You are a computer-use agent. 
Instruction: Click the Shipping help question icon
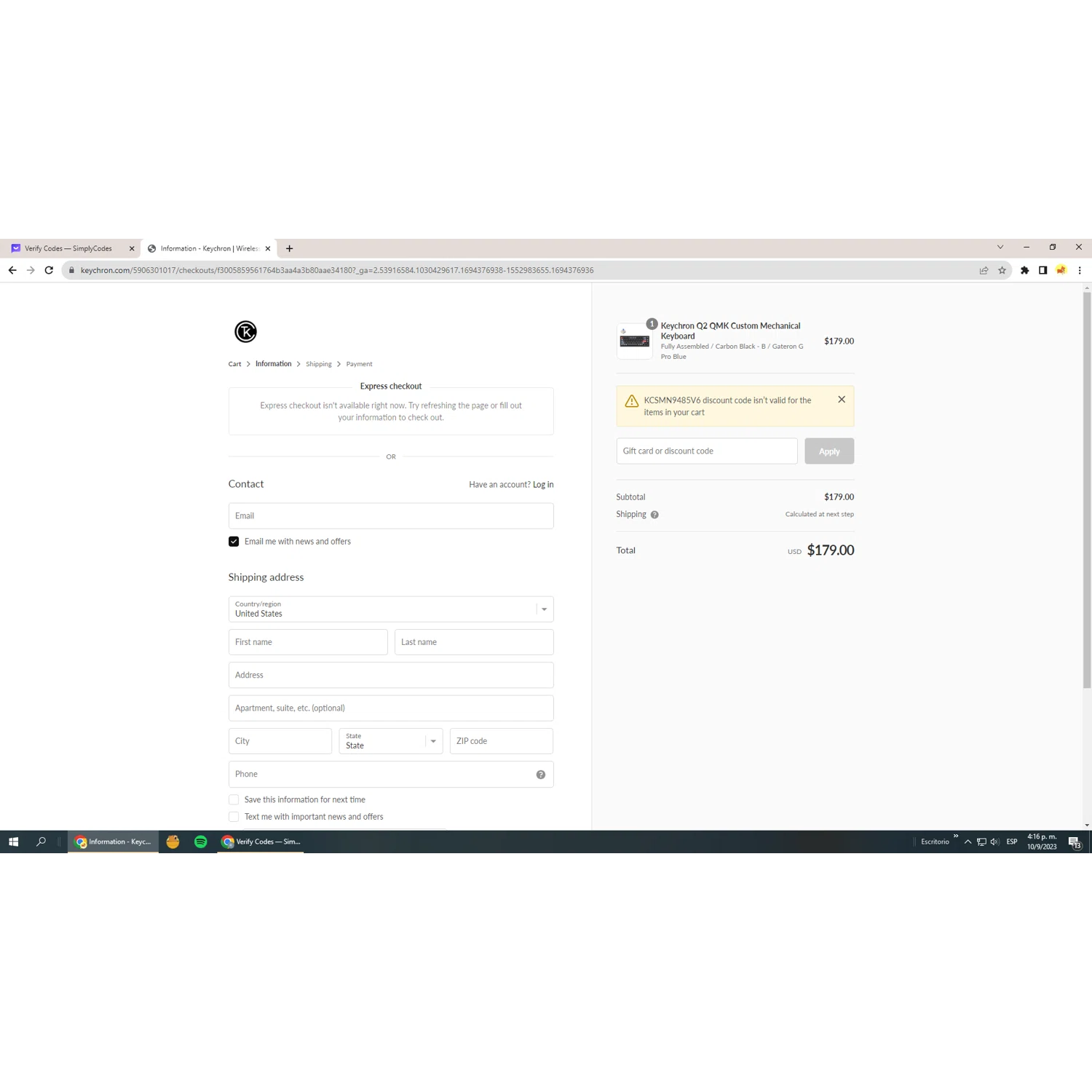tap(654, 515)
